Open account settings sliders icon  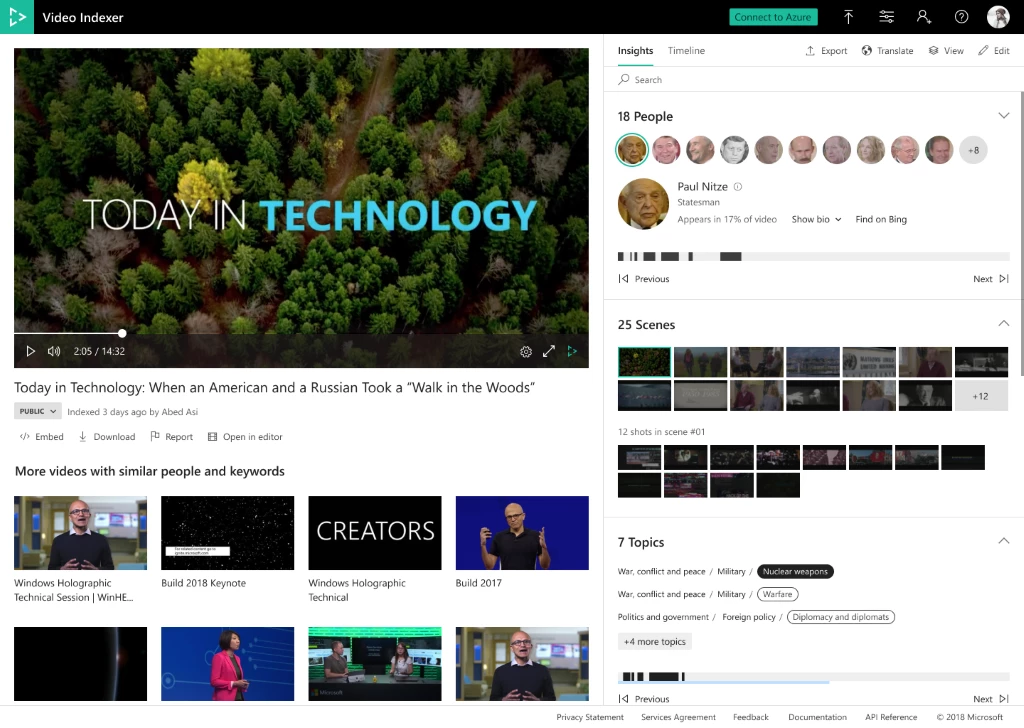886,17
